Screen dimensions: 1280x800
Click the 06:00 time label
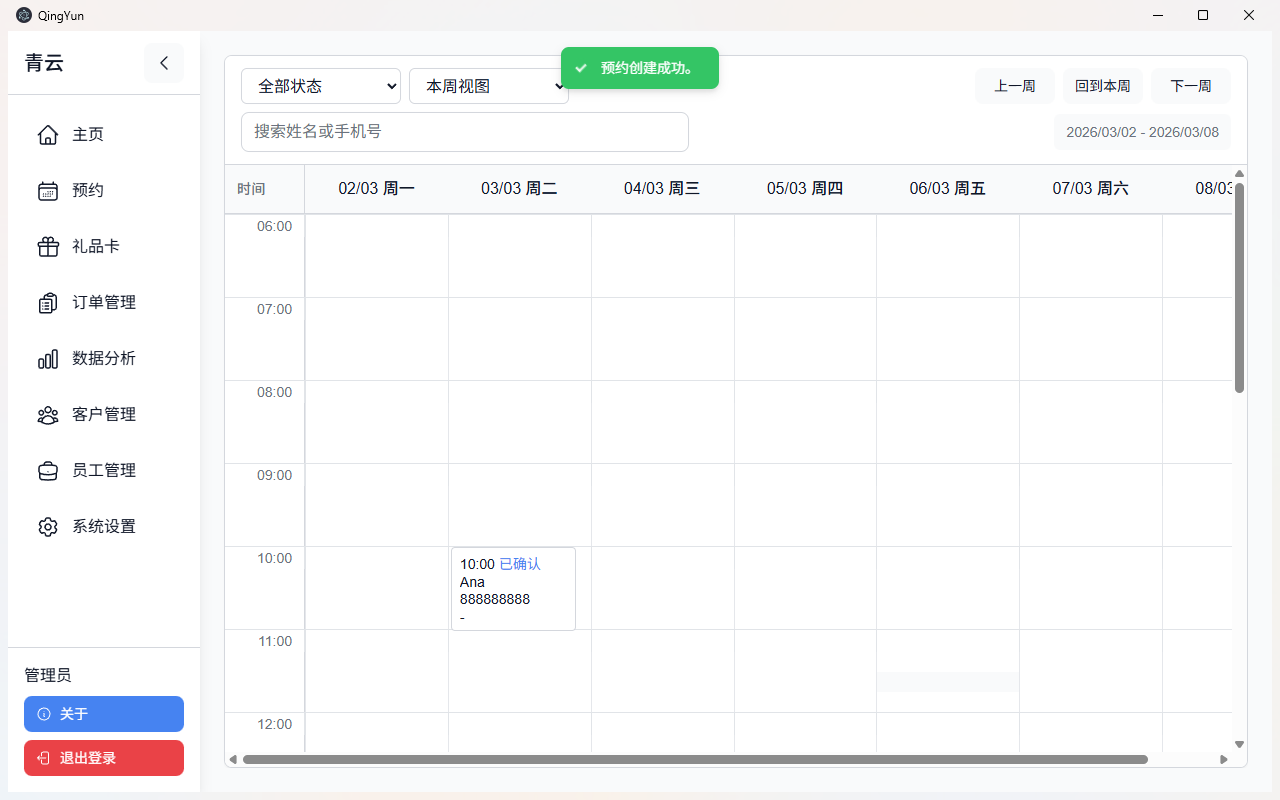(274, 227)
